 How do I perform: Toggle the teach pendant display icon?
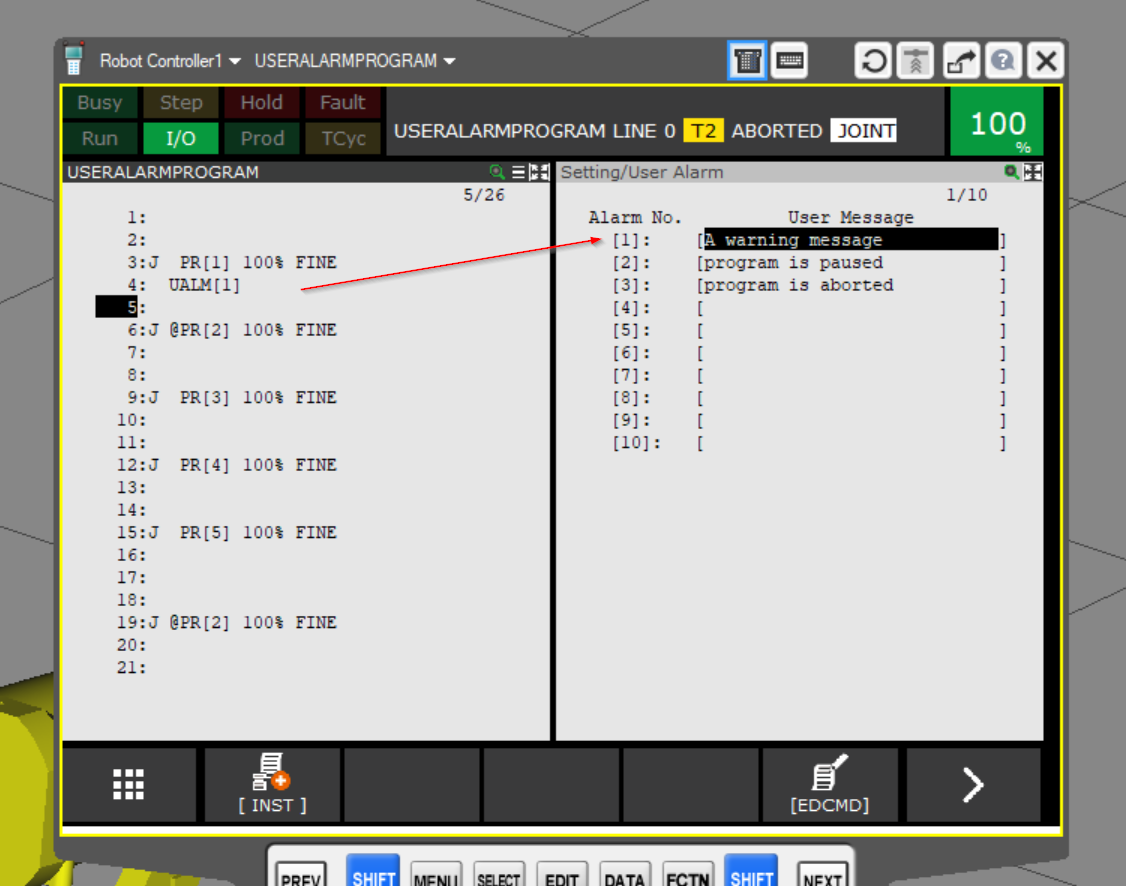tap(747, 61)
